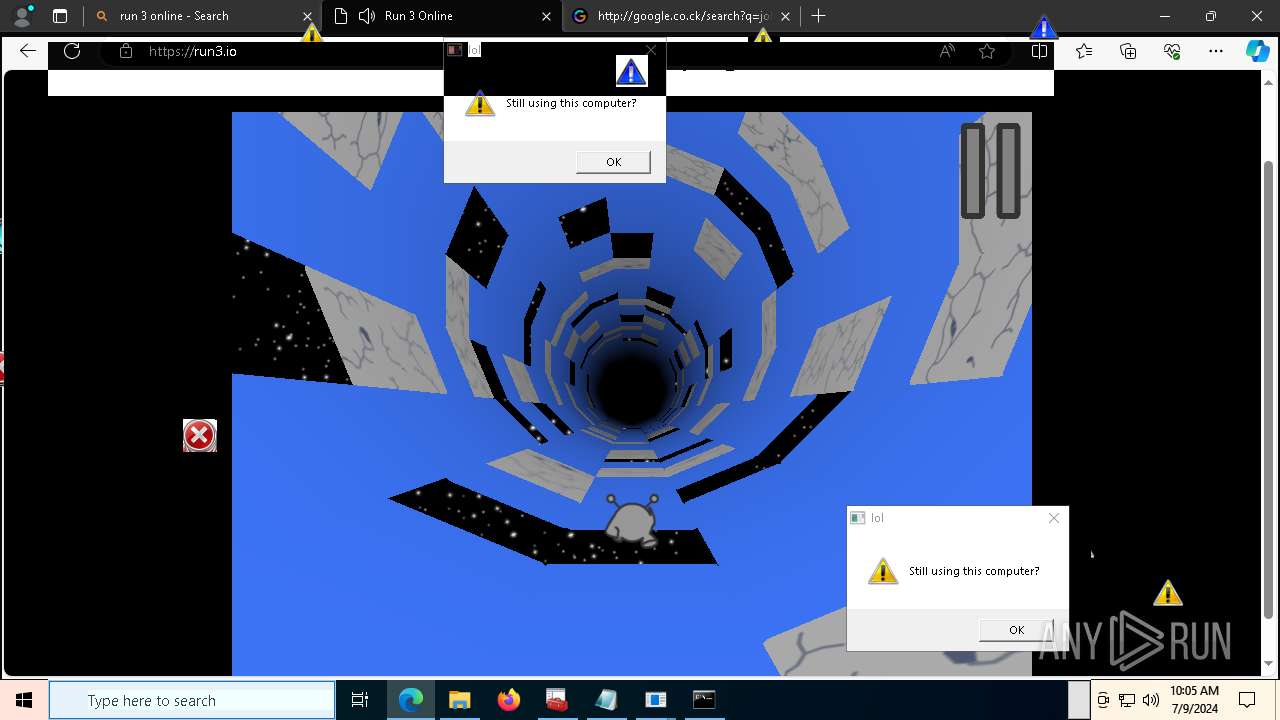Open Microsoft Edge from the taskbar

pyautogui.click(x=411, y=700)
